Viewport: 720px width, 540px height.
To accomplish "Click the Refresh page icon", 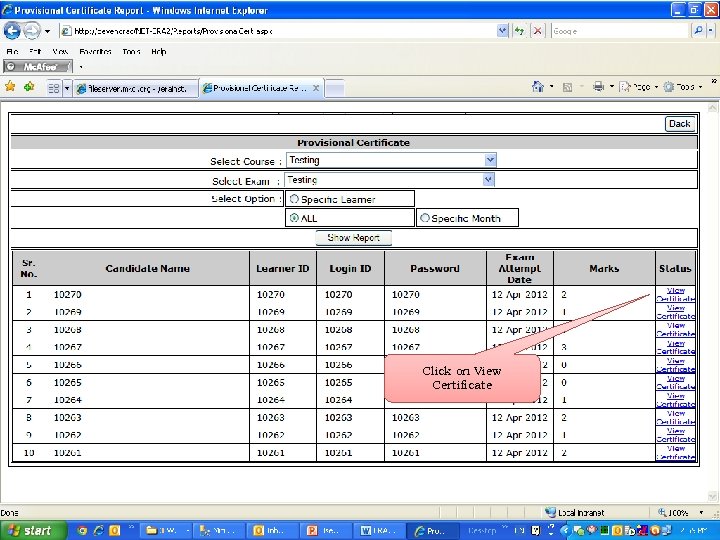I will click(517, 30).
